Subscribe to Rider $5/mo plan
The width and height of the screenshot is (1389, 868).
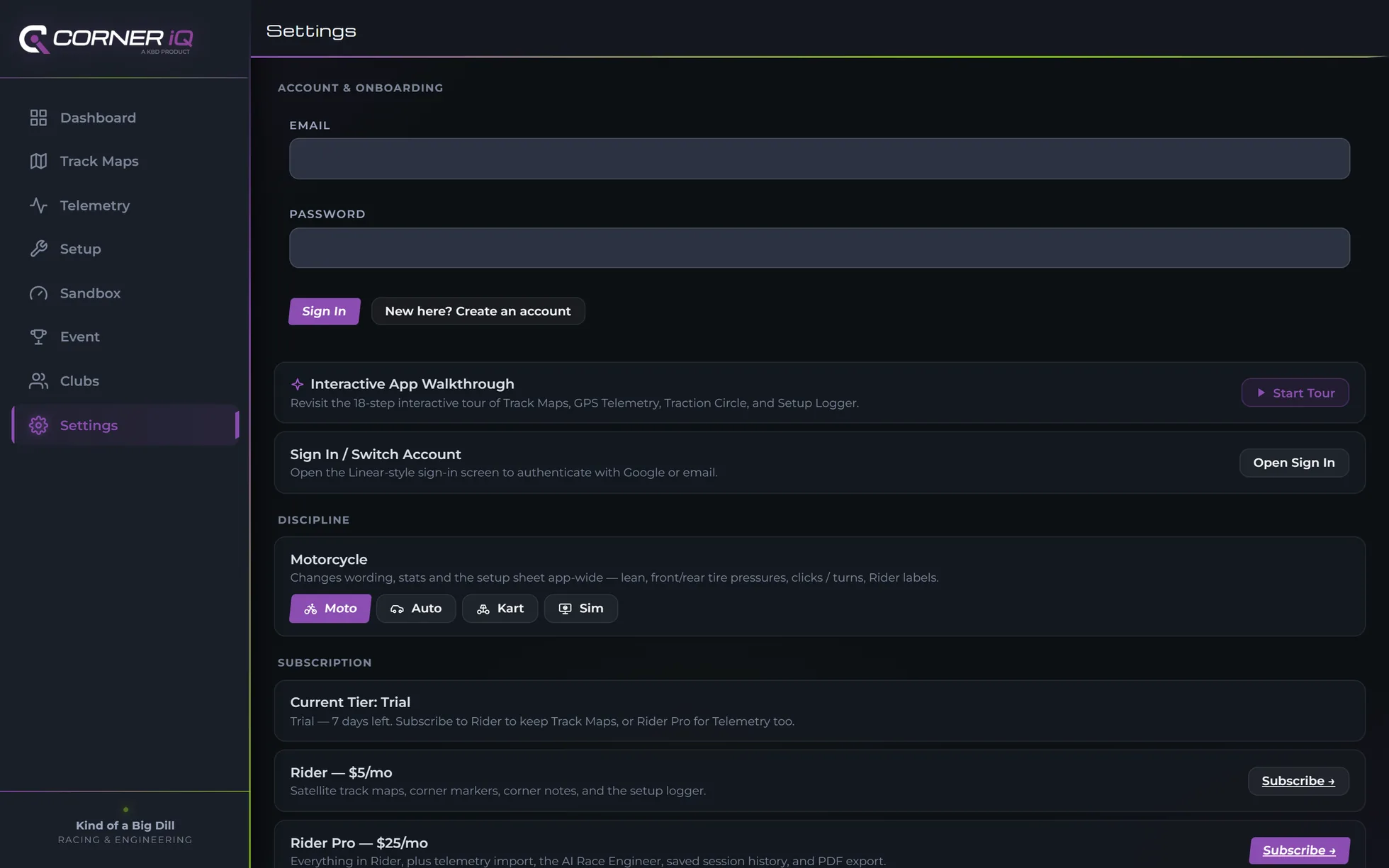pos(1298,781)
